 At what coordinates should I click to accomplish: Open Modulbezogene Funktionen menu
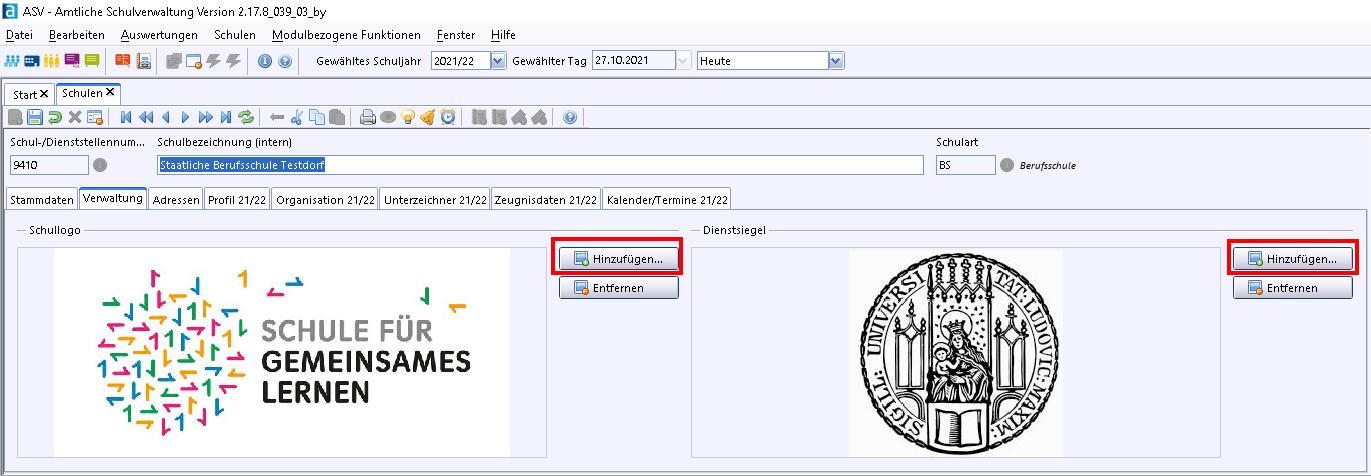(346, 35)
